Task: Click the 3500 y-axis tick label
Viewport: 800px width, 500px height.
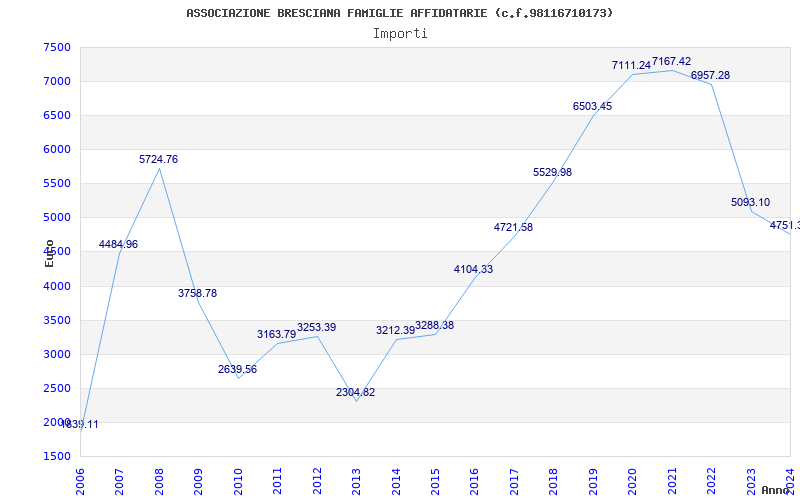Action: pyautogui.click(x=57, y=320)
